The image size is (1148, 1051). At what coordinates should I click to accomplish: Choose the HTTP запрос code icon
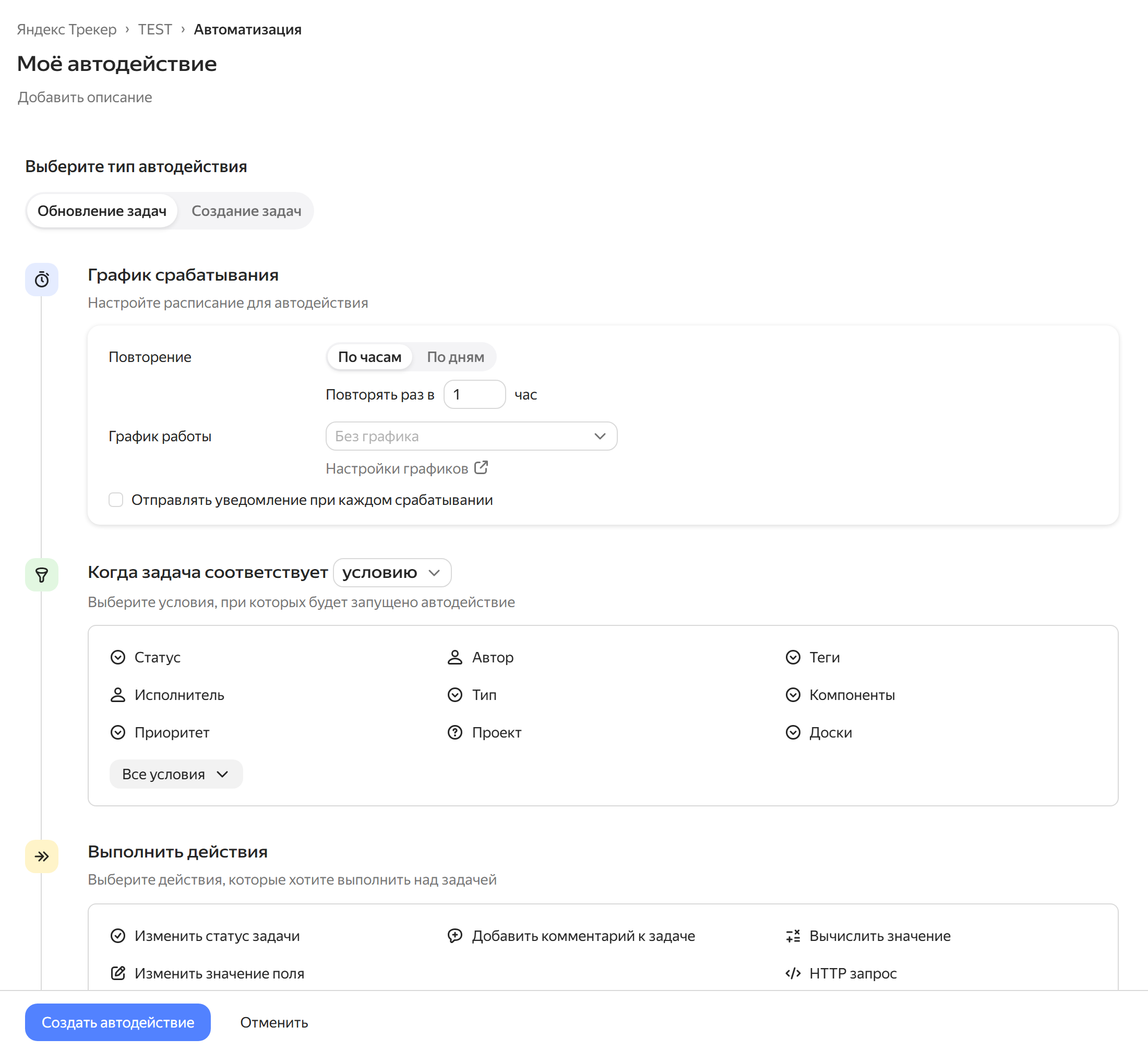[x=793, y=974]
